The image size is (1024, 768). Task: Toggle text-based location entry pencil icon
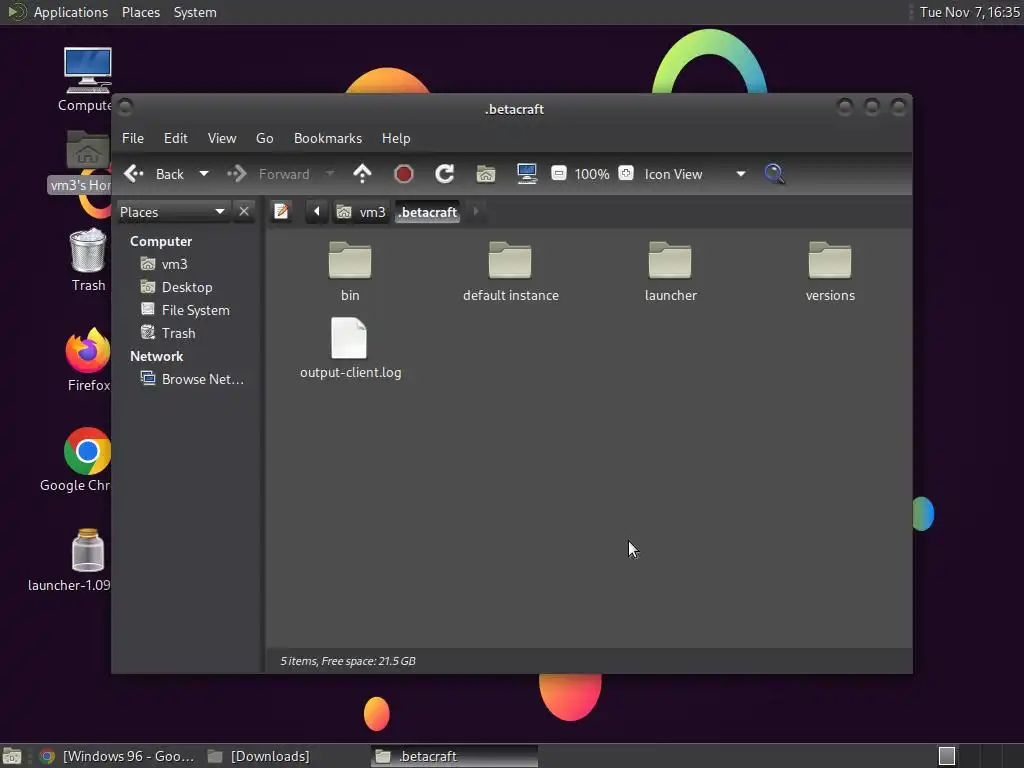point(281,212)
